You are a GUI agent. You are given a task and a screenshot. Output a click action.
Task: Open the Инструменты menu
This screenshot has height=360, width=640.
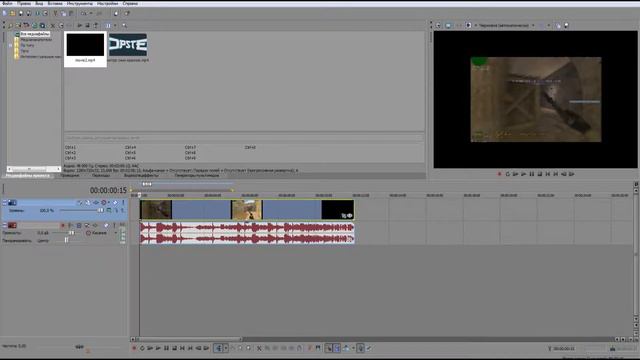80,3
